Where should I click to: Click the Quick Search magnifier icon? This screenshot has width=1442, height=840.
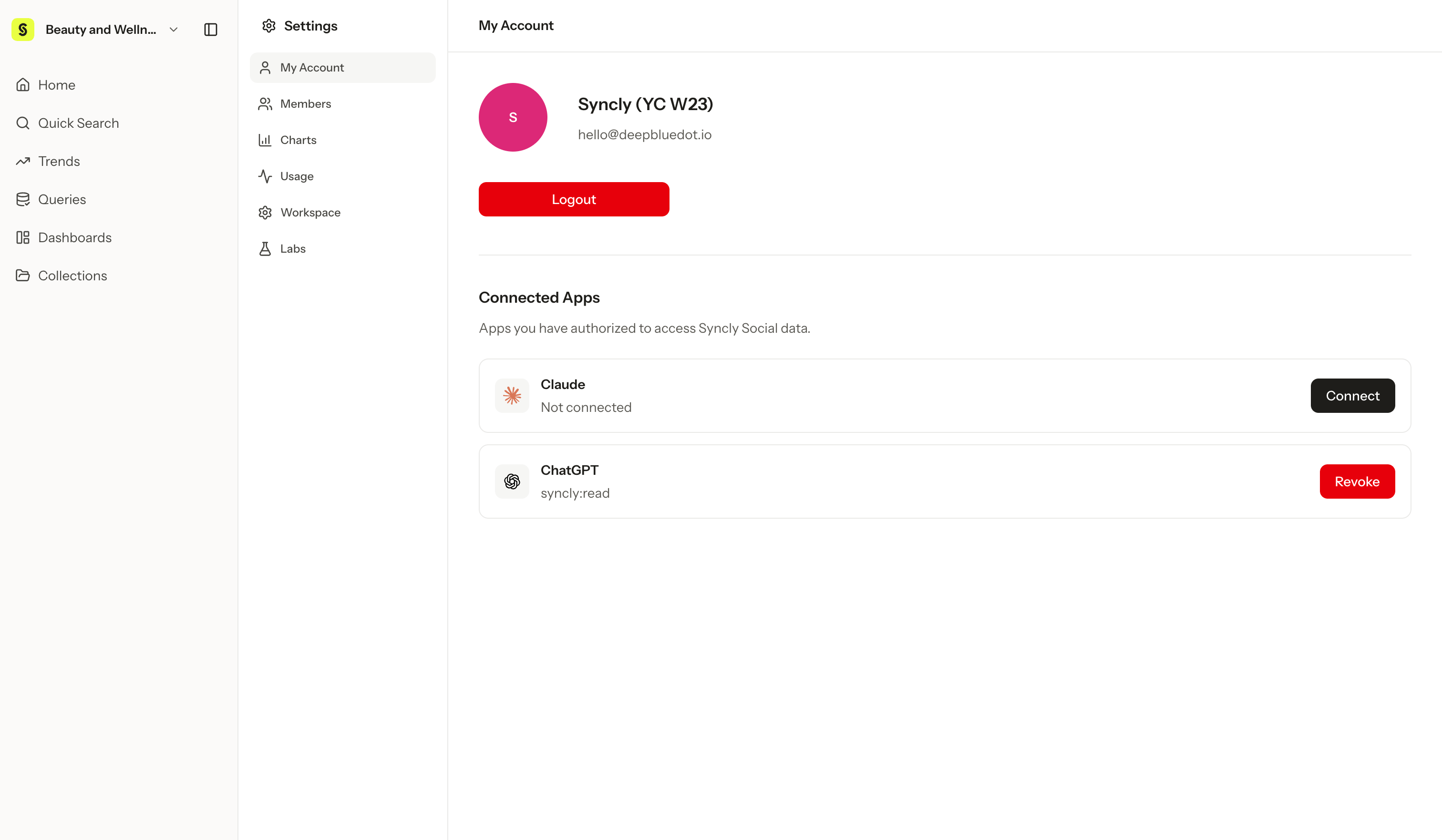pyautogui.click(x=23, y=123)
